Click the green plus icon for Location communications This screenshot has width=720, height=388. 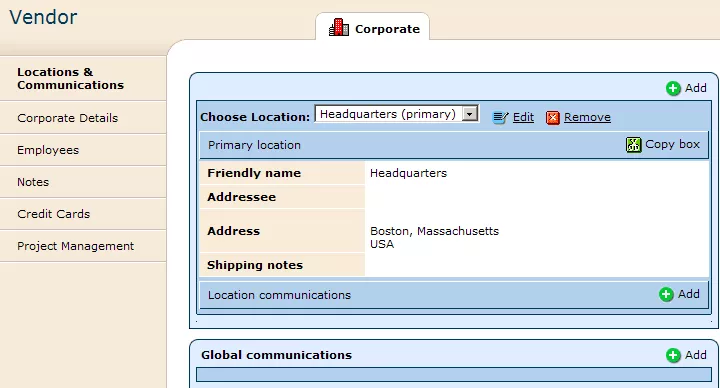pos(666,294)
